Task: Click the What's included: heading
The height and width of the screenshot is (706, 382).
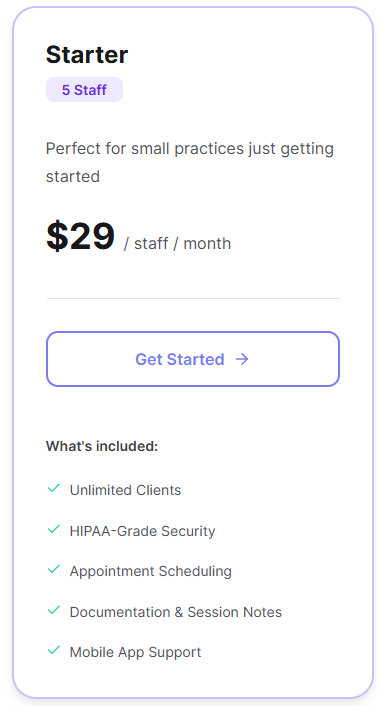Action: tap(102, 446)
